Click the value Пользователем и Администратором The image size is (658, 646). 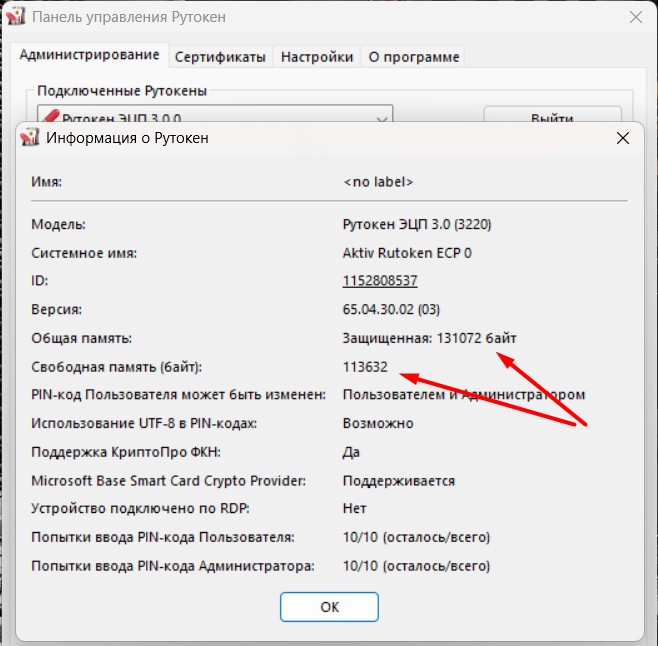pos(464,395)
